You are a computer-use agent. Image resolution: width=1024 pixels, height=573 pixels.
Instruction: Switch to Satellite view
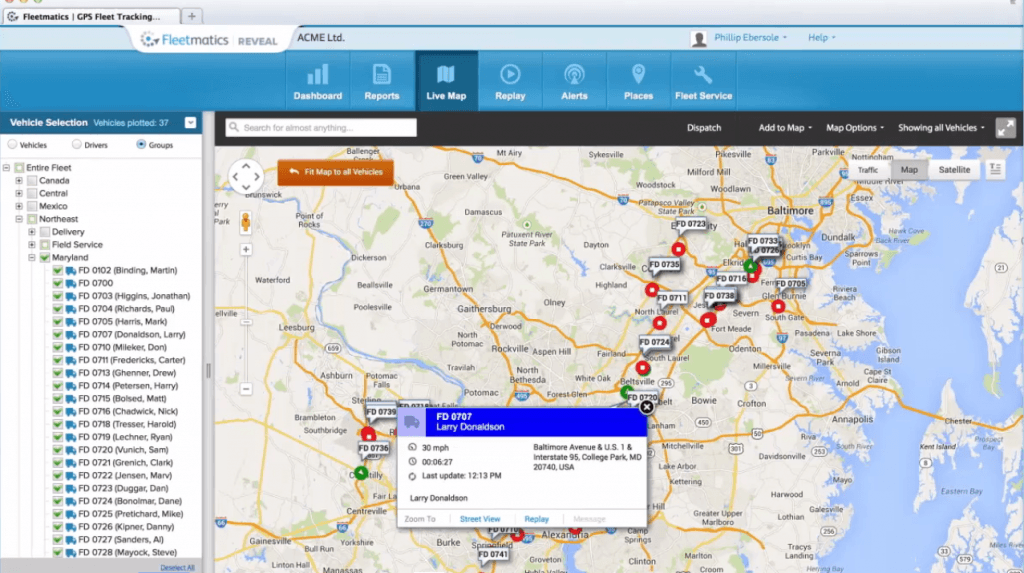click(x=954, y=170)
